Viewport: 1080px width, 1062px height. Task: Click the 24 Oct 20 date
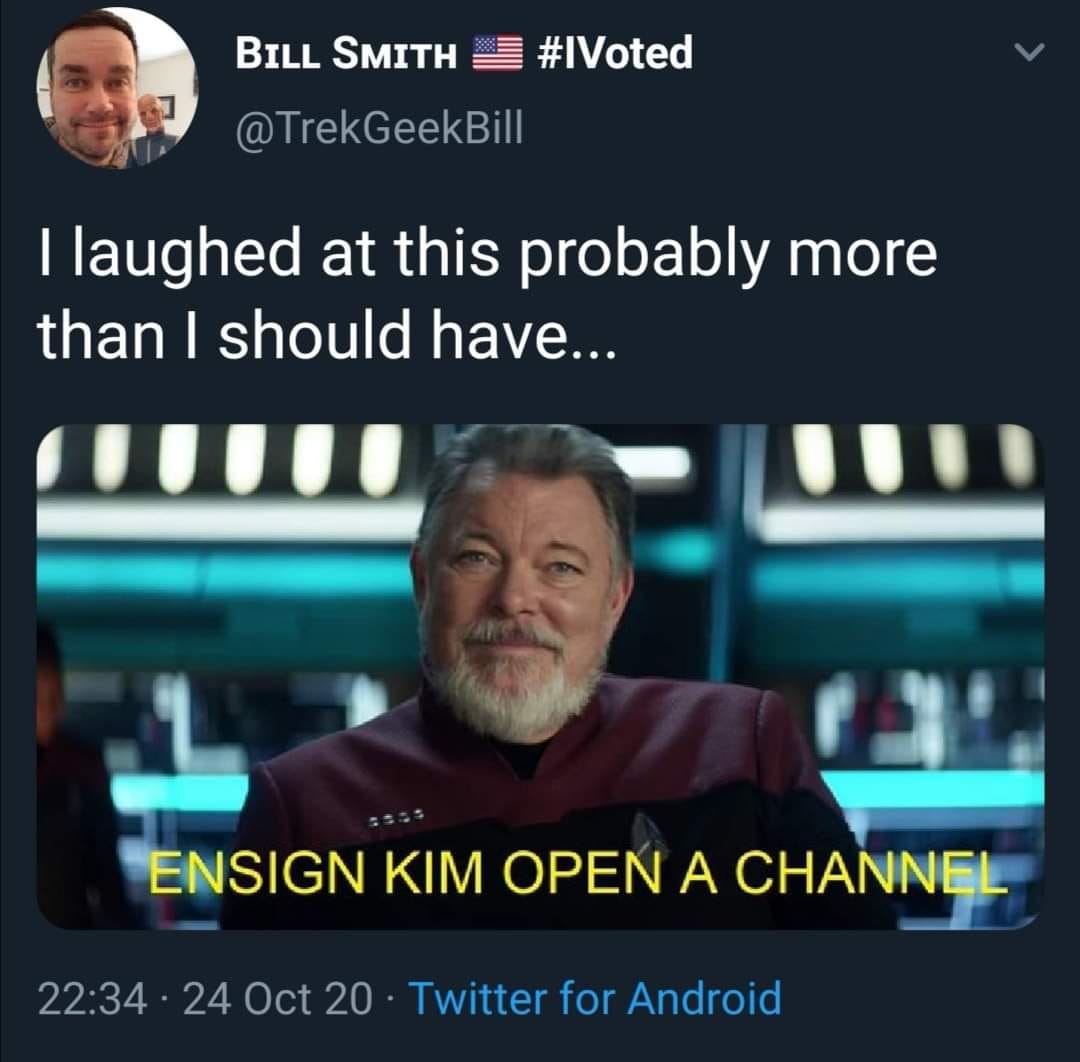click(278, 999)
